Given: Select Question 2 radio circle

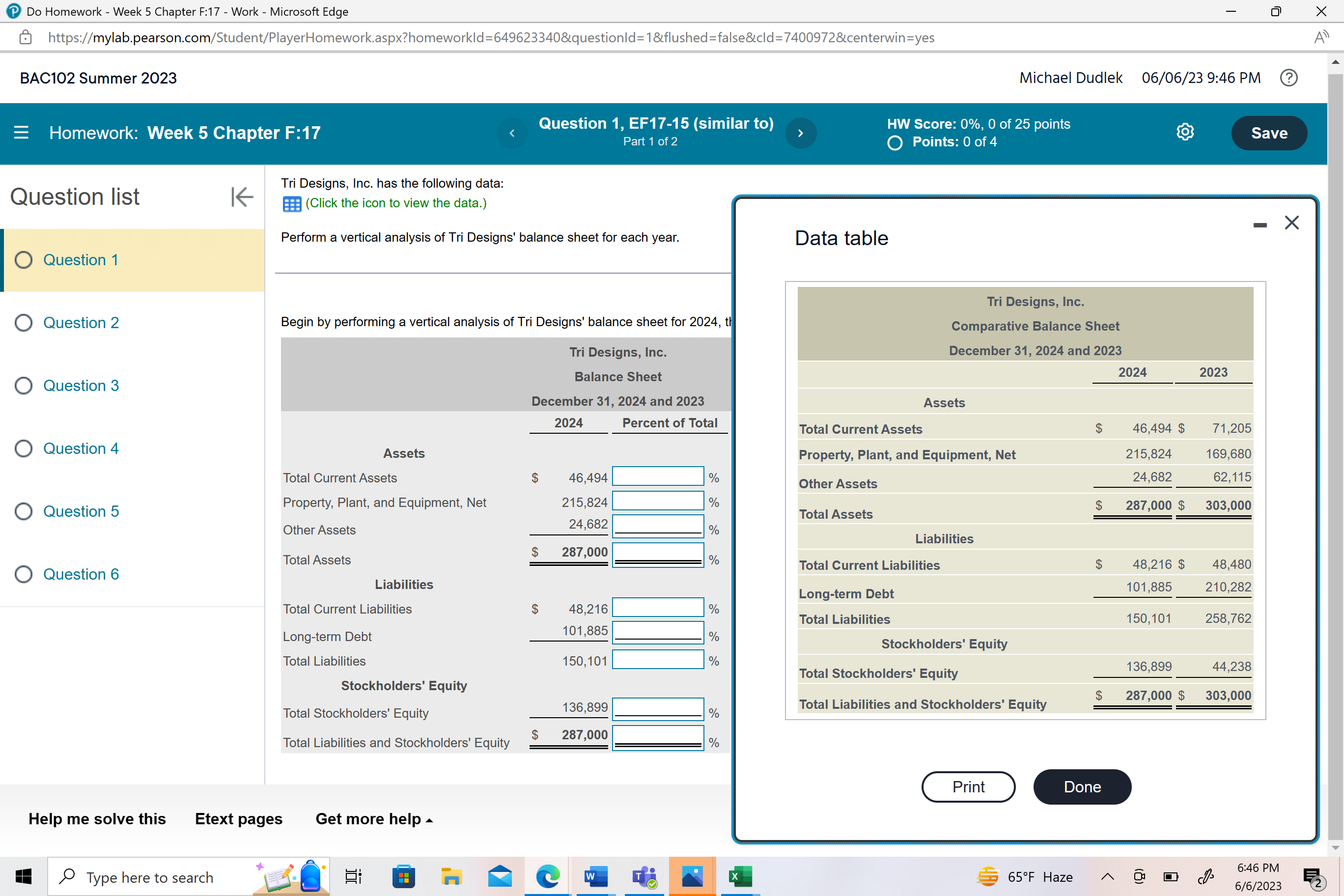Looking at the screenshot, I should pos(24,323).
